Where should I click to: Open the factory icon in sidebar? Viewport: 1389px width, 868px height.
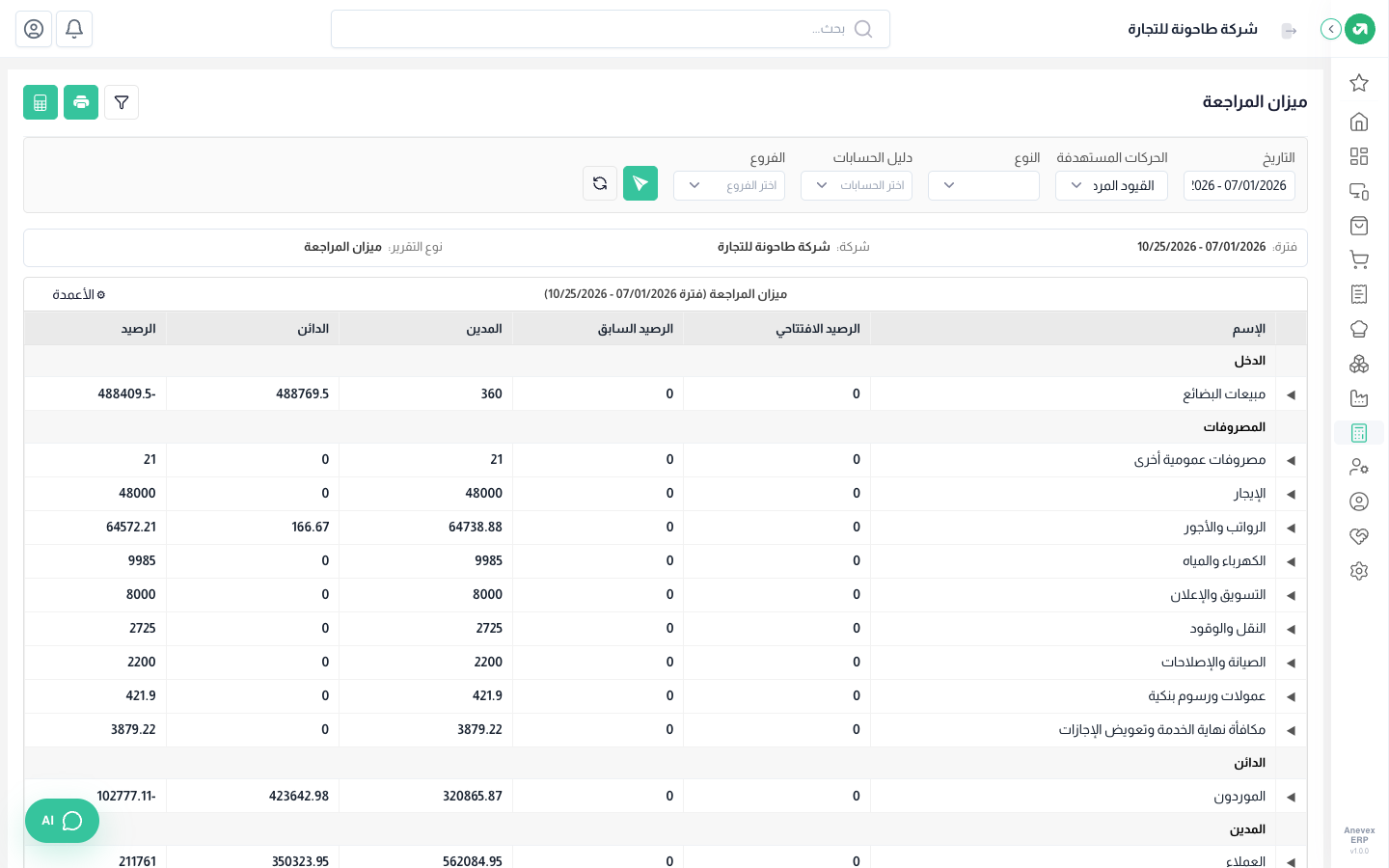(x=1359, y=398)
